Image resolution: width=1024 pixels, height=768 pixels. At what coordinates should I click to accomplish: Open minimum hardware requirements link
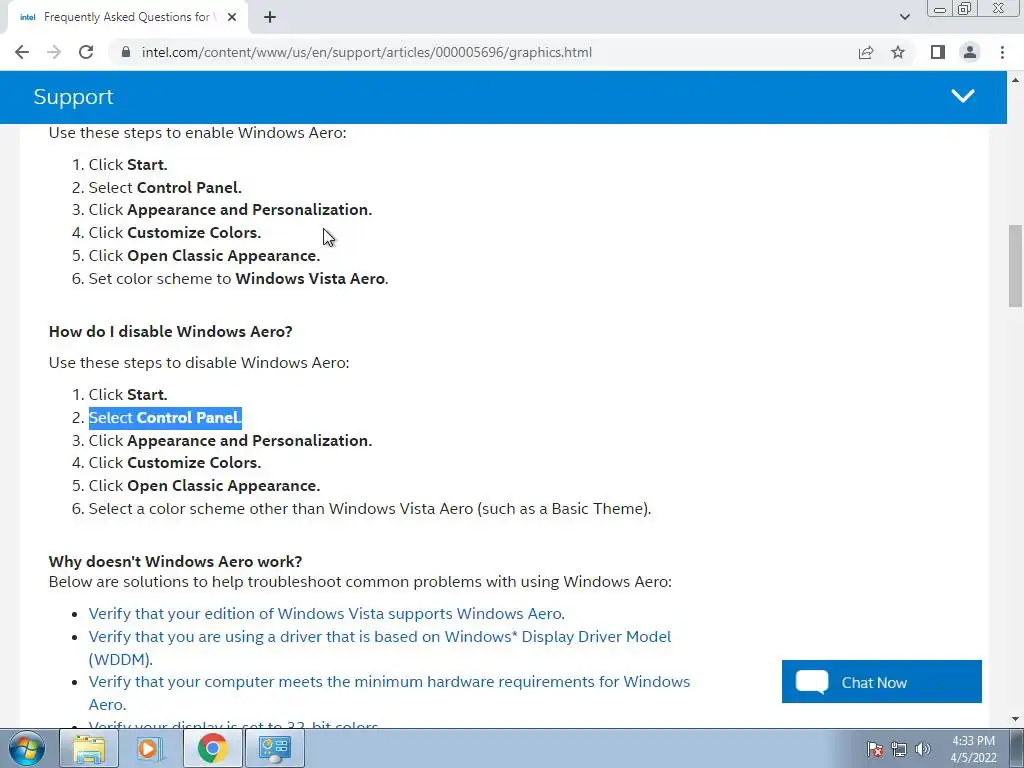[389, 693]
